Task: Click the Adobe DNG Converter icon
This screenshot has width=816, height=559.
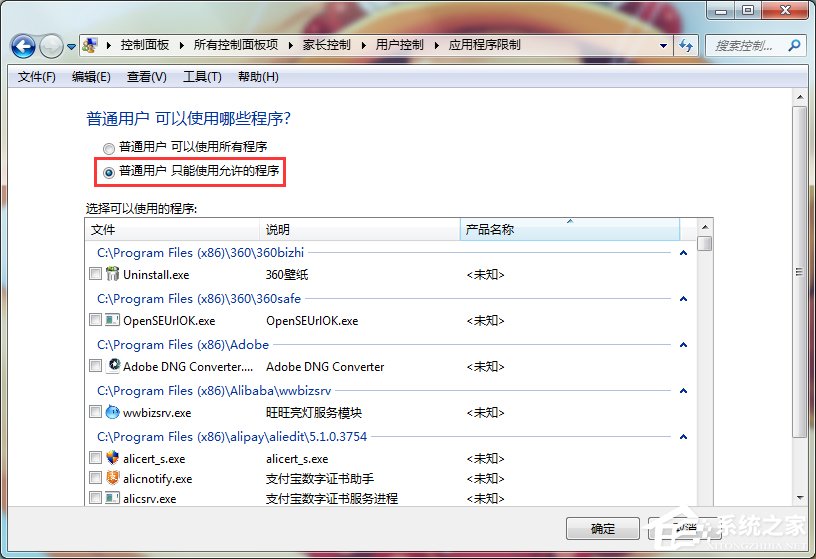Action: click(x=113, y=366)
